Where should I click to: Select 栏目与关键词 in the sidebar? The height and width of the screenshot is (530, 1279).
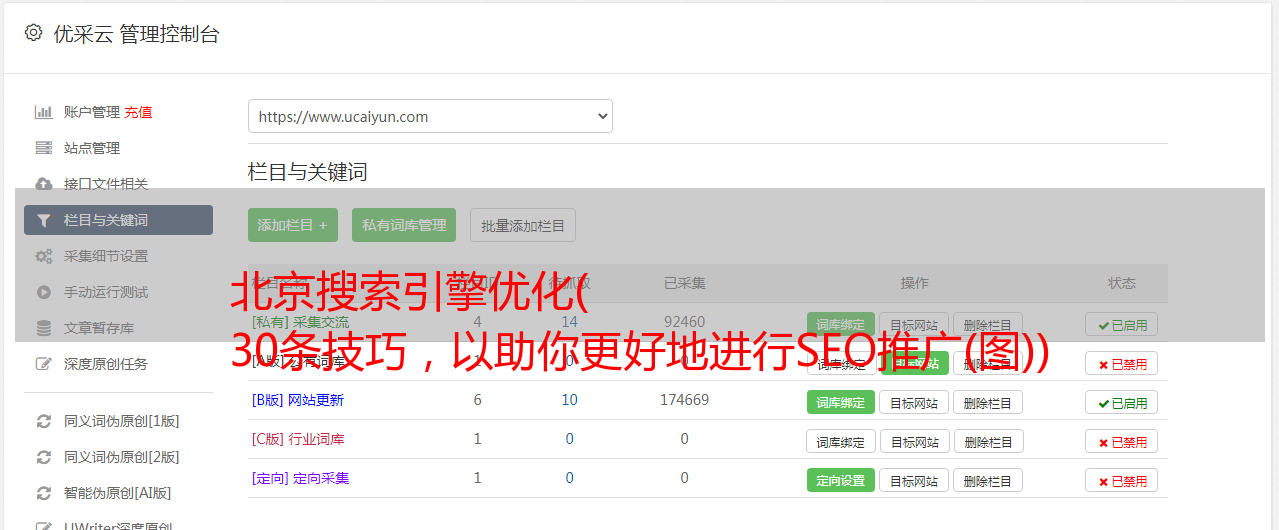click(118, 220)
